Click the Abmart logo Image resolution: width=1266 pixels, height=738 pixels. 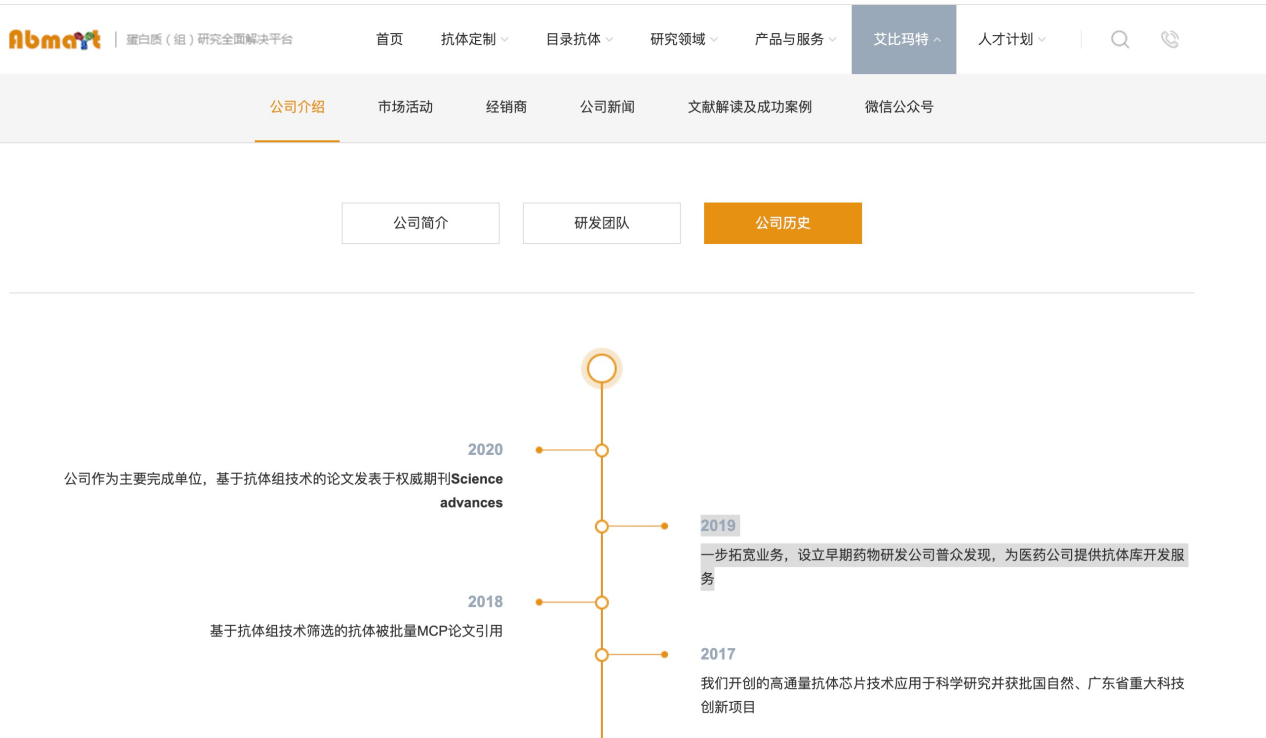pos(55,39)
